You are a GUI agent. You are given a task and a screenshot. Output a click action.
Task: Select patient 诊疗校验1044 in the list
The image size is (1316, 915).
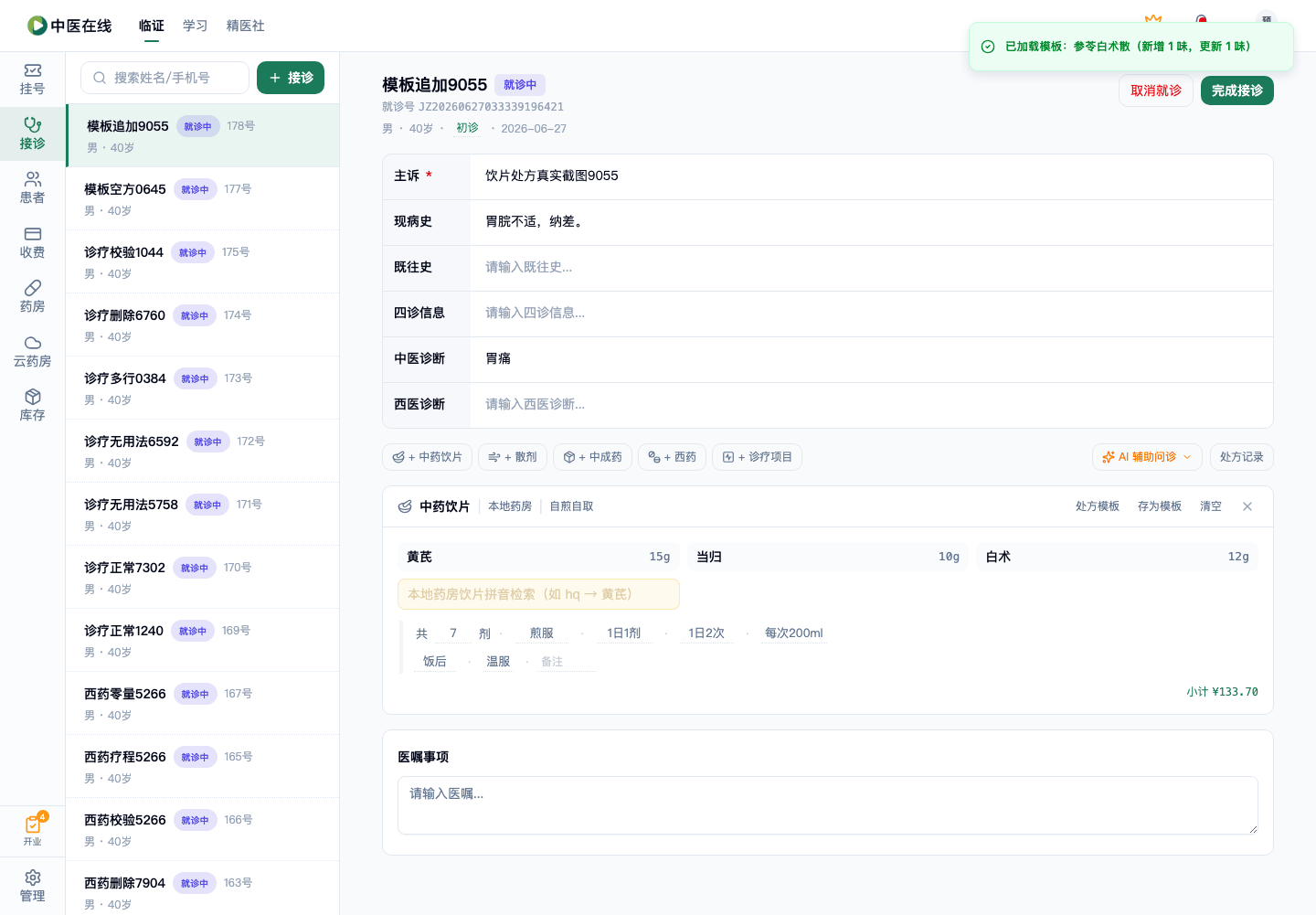pos(203,261)
